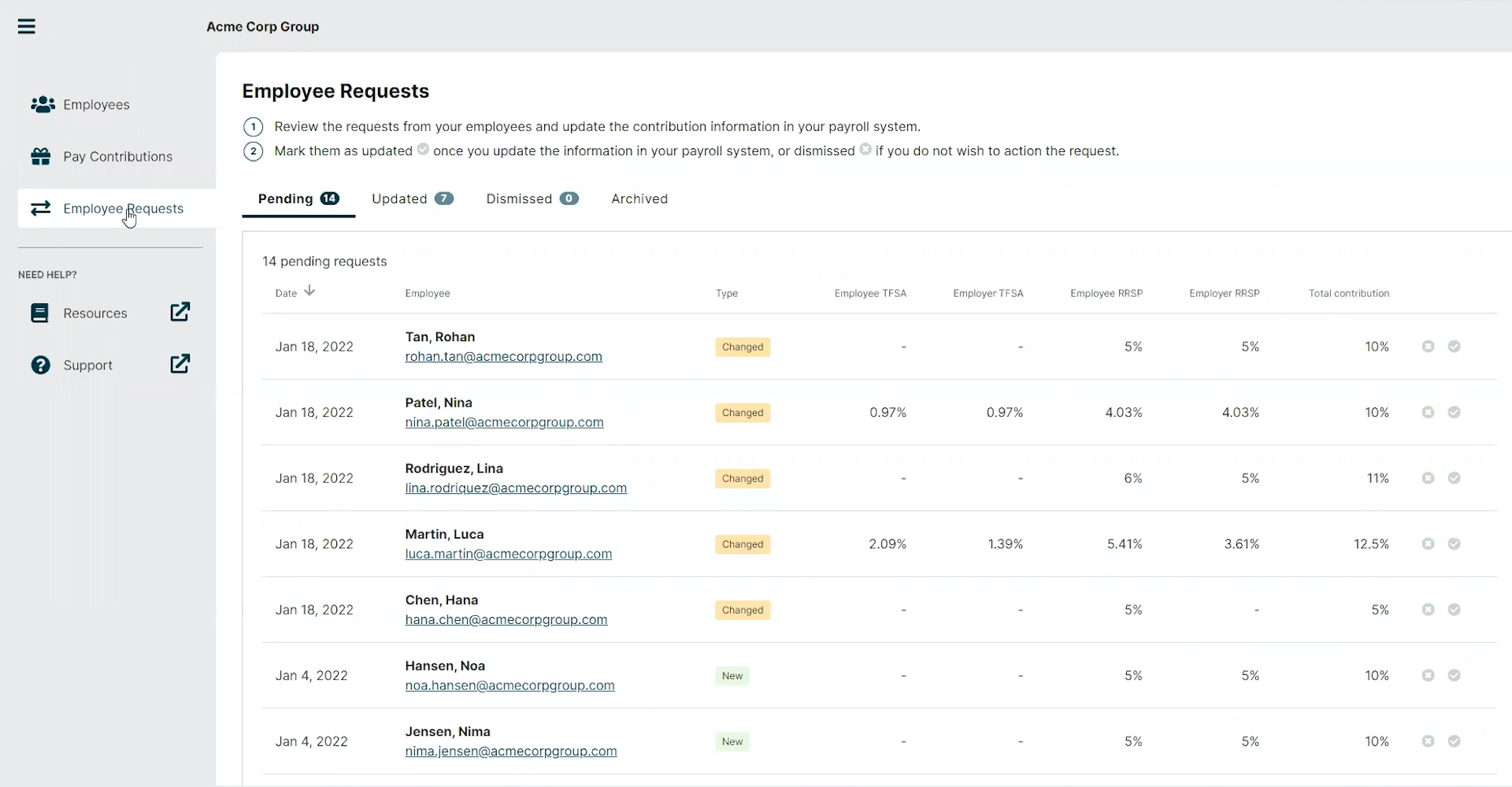This screenshot has width=1512, height=787.
Task: Mark Tan, Rohan's request as updated
Action: point(1454,347)
